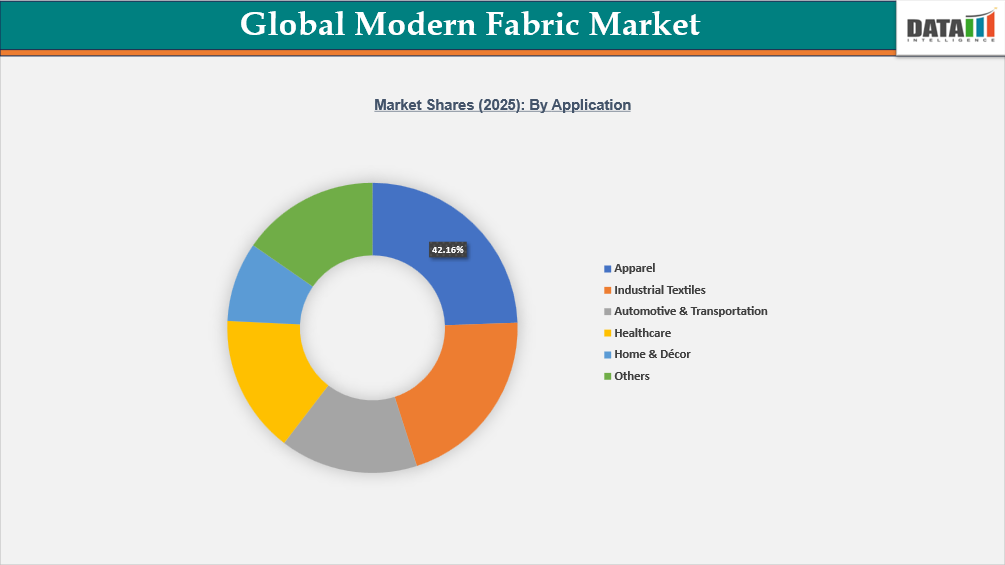Select the Healthcare legend label
This screenshot has height=565, width=1005.
point(642,332)
